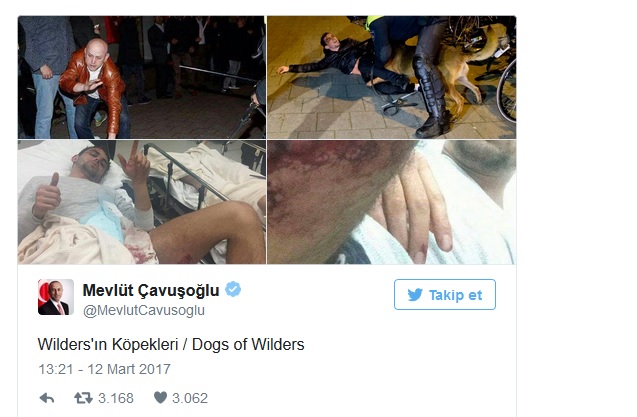View the 3.168 retweet count
Image resolution: width=637 pixels, height=417 pixels.
tap(116, 398)
